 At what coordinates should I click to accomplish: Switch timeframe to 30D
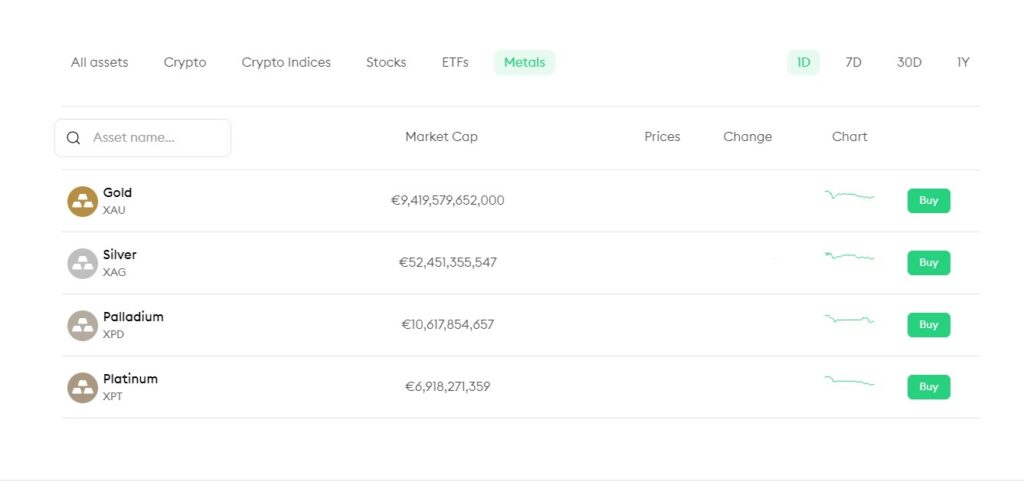(909, 63)
